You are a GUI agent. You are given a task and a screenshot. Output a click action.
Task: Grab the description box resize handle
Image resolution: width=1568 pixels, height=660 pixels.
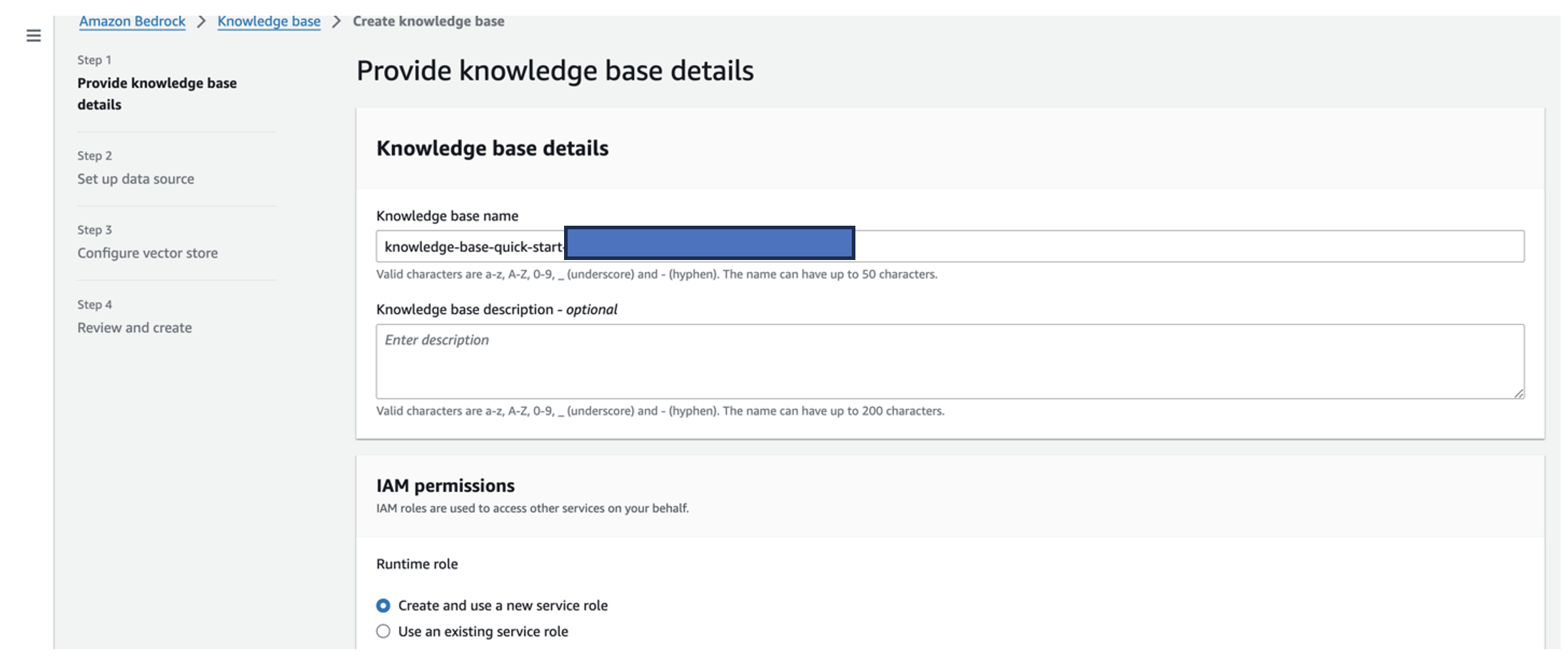pyautogui.click(x=1519, y=394)
